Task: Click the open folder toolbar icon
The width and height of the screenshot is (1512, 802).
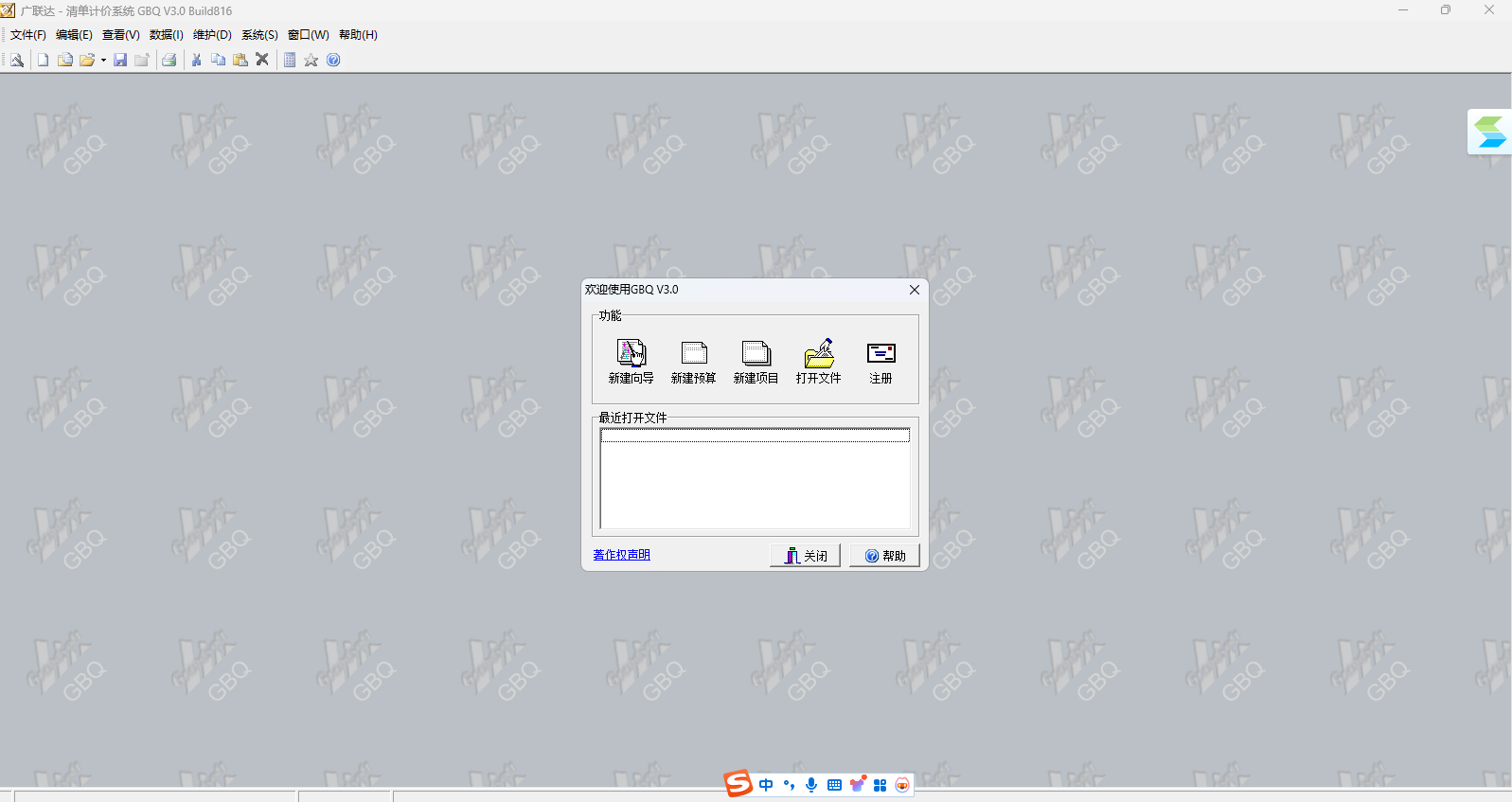Action: pos(87,60)
